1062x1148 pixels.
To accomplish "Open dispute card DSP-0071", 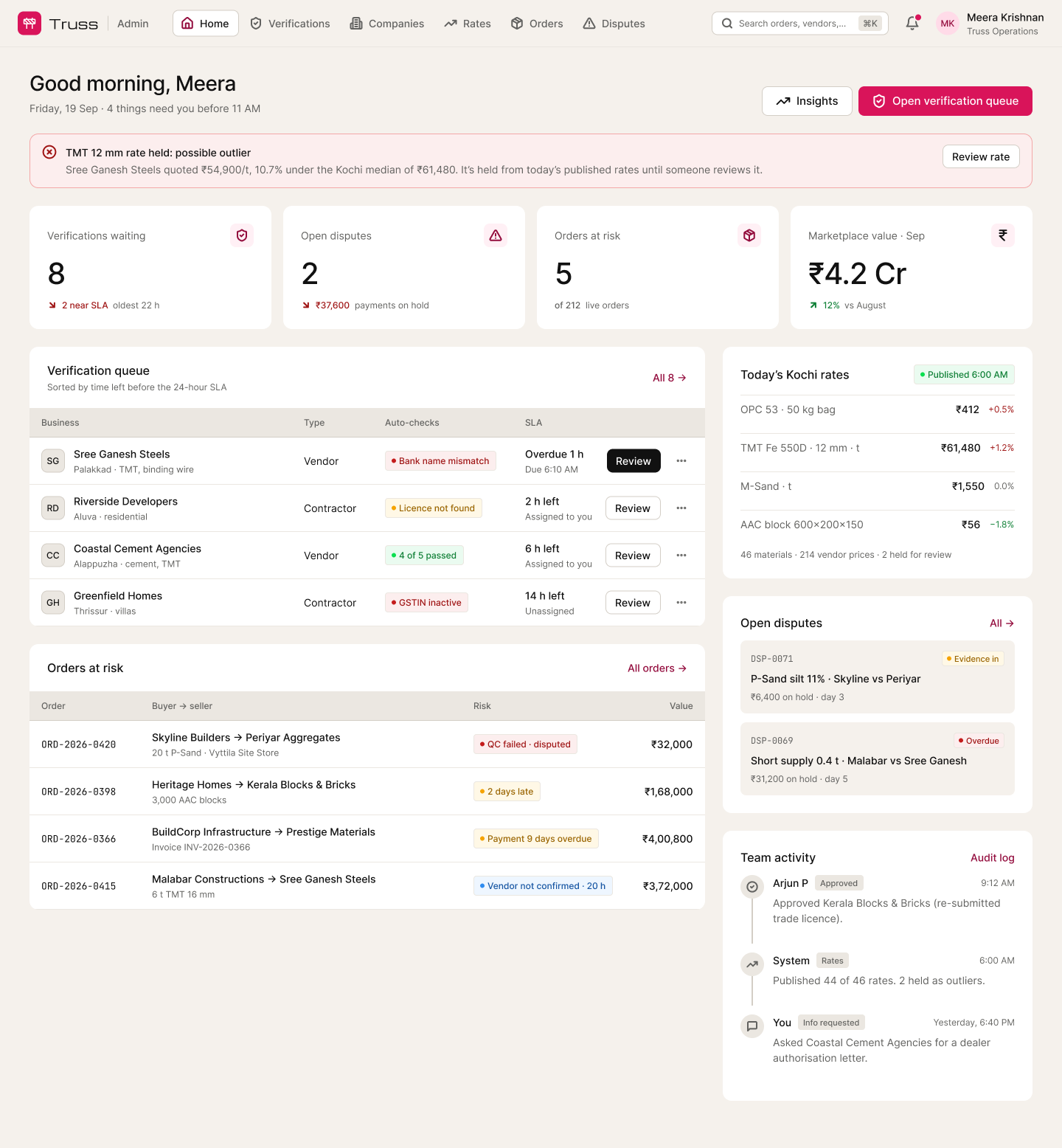I will pyautogui.click(x=878, y=677).
